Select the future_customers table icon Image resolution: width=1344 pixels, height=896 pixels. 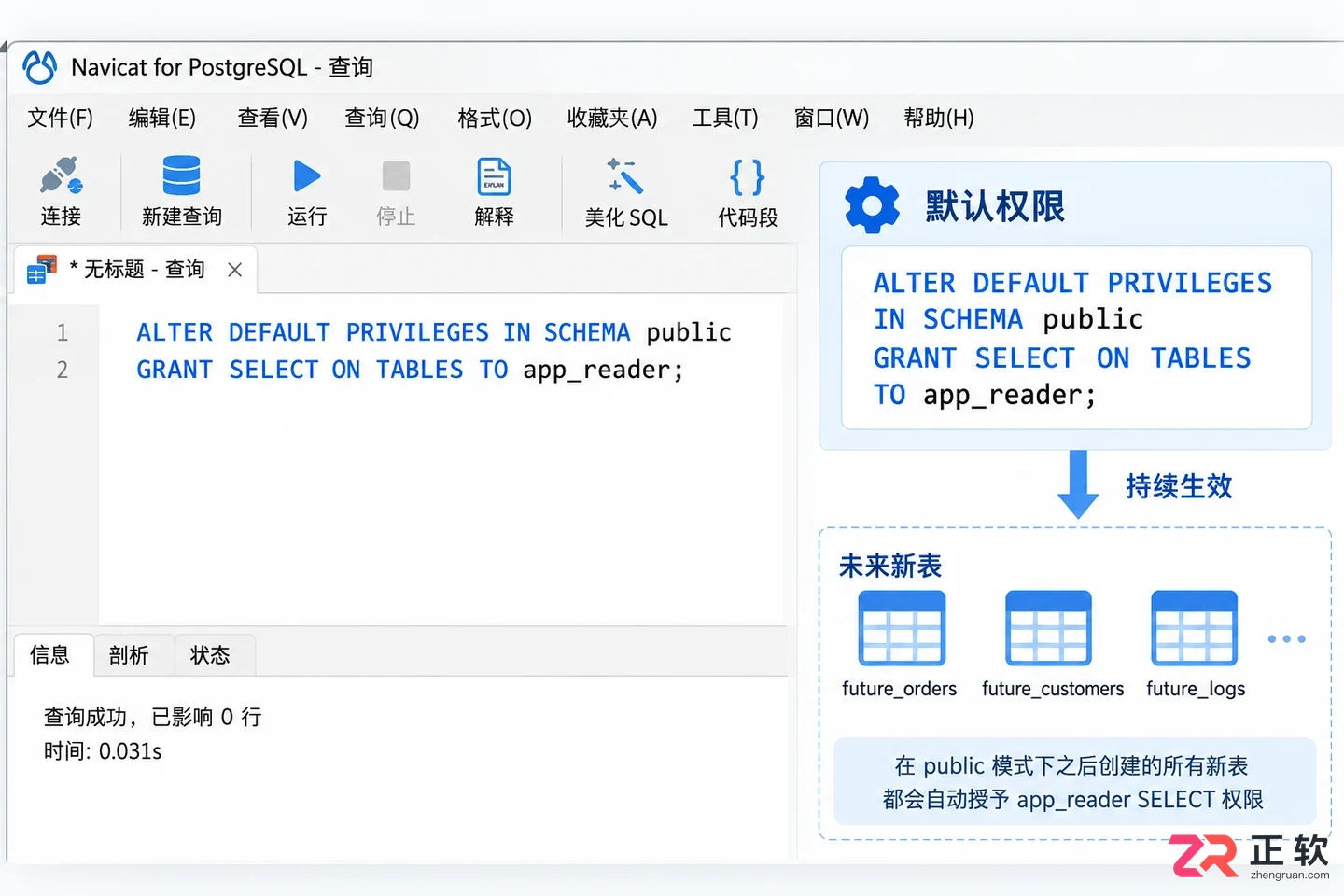pos(1048,628)
